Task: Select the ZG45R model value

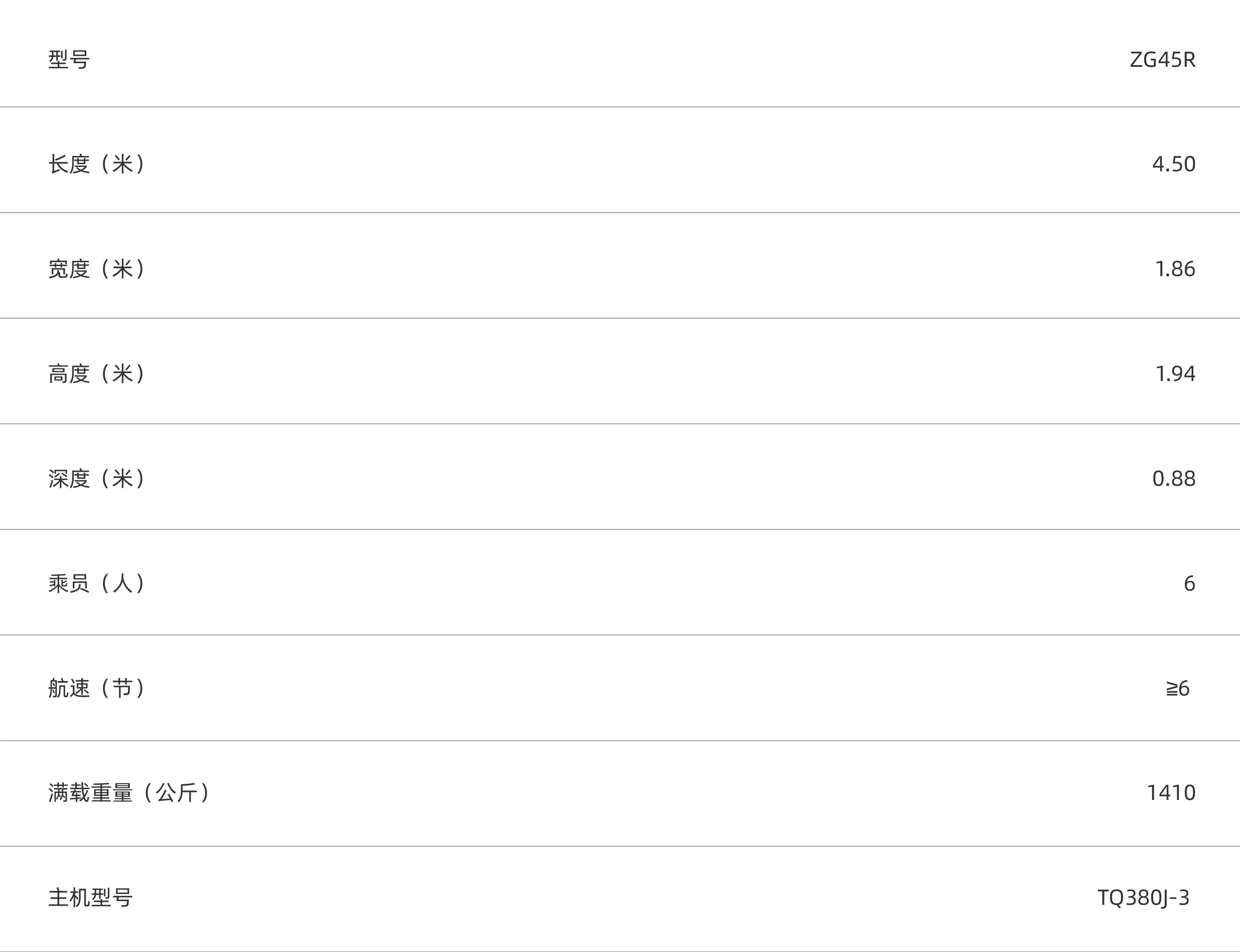Action: coord(1162,59)
